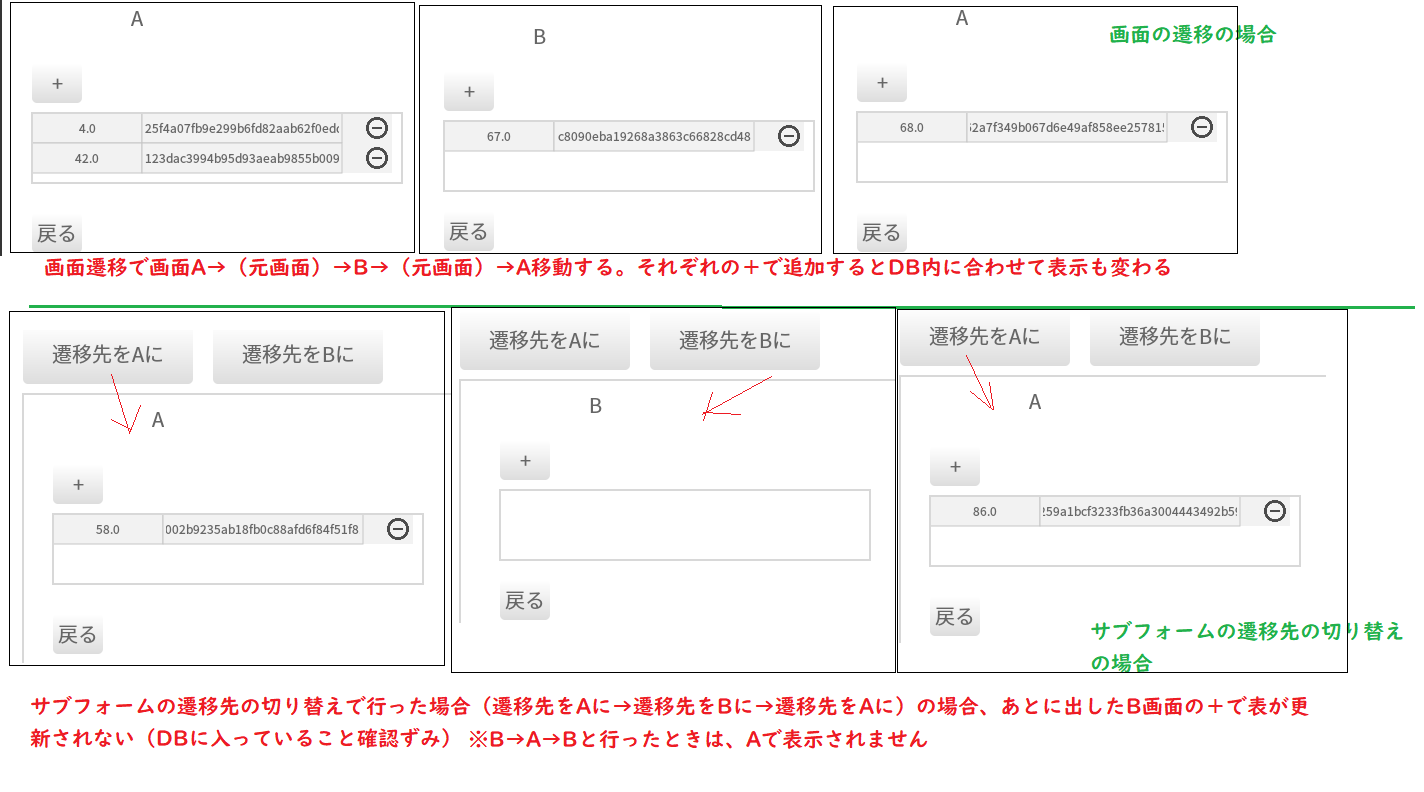Click the + button above row 58.0
Viewport: 1424px width, 792px height.
[78, 485]
